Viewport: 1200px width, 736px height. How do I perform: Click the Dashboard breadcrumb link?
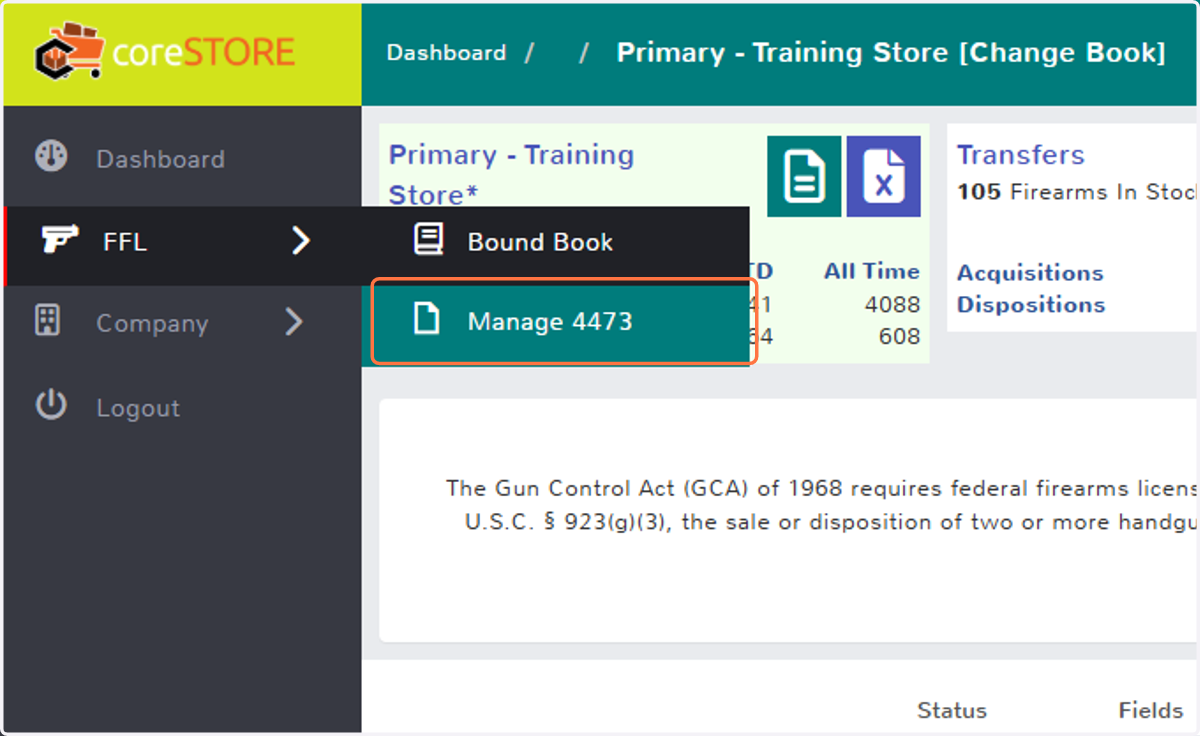point(446,53)
